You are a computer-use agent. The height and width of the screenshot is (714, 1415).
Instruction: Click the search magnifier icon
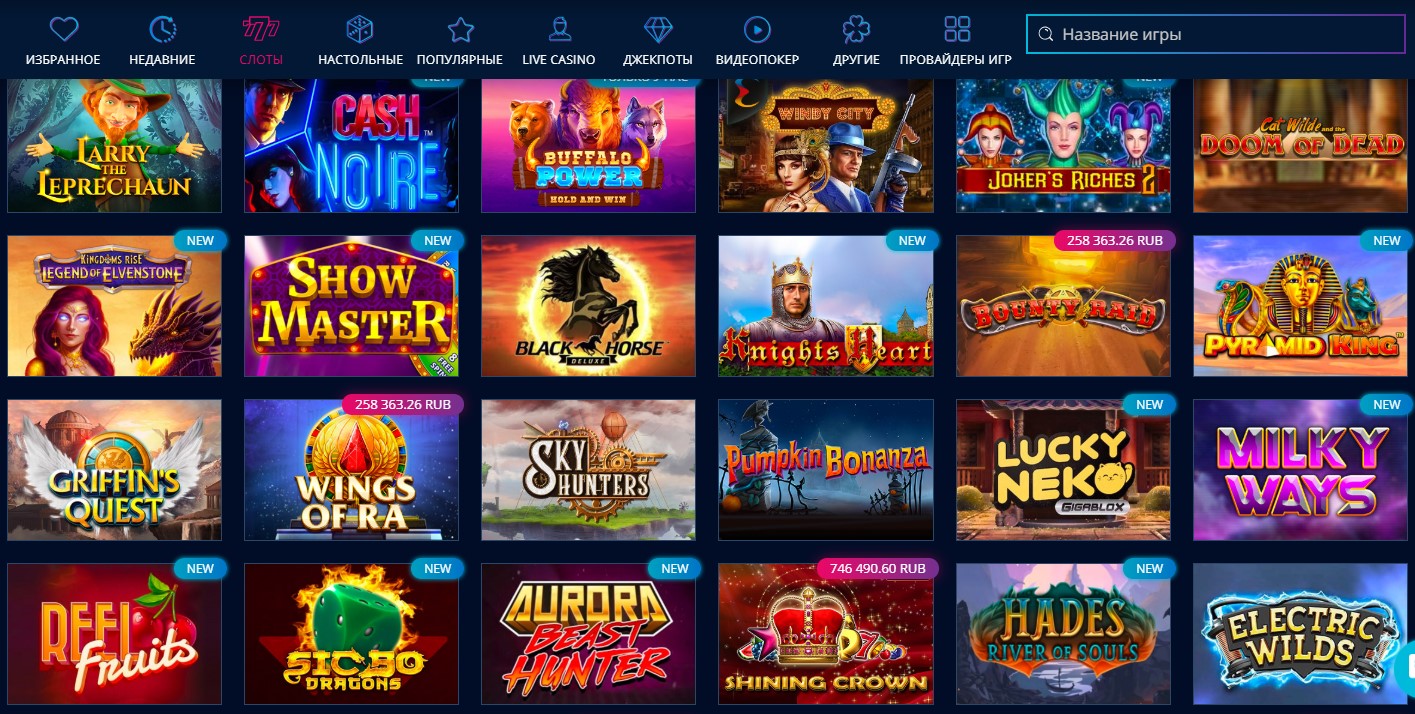[x=1046, y=34]
